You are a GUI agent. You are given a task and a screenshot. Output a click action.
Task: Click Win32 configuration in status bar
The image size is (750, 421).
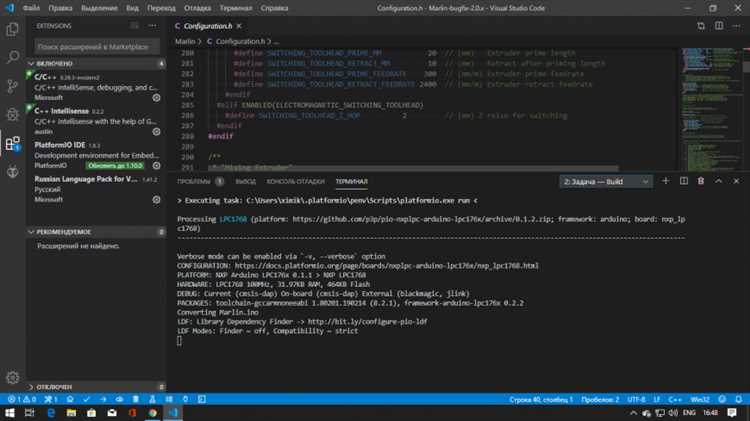coord(700,399)
